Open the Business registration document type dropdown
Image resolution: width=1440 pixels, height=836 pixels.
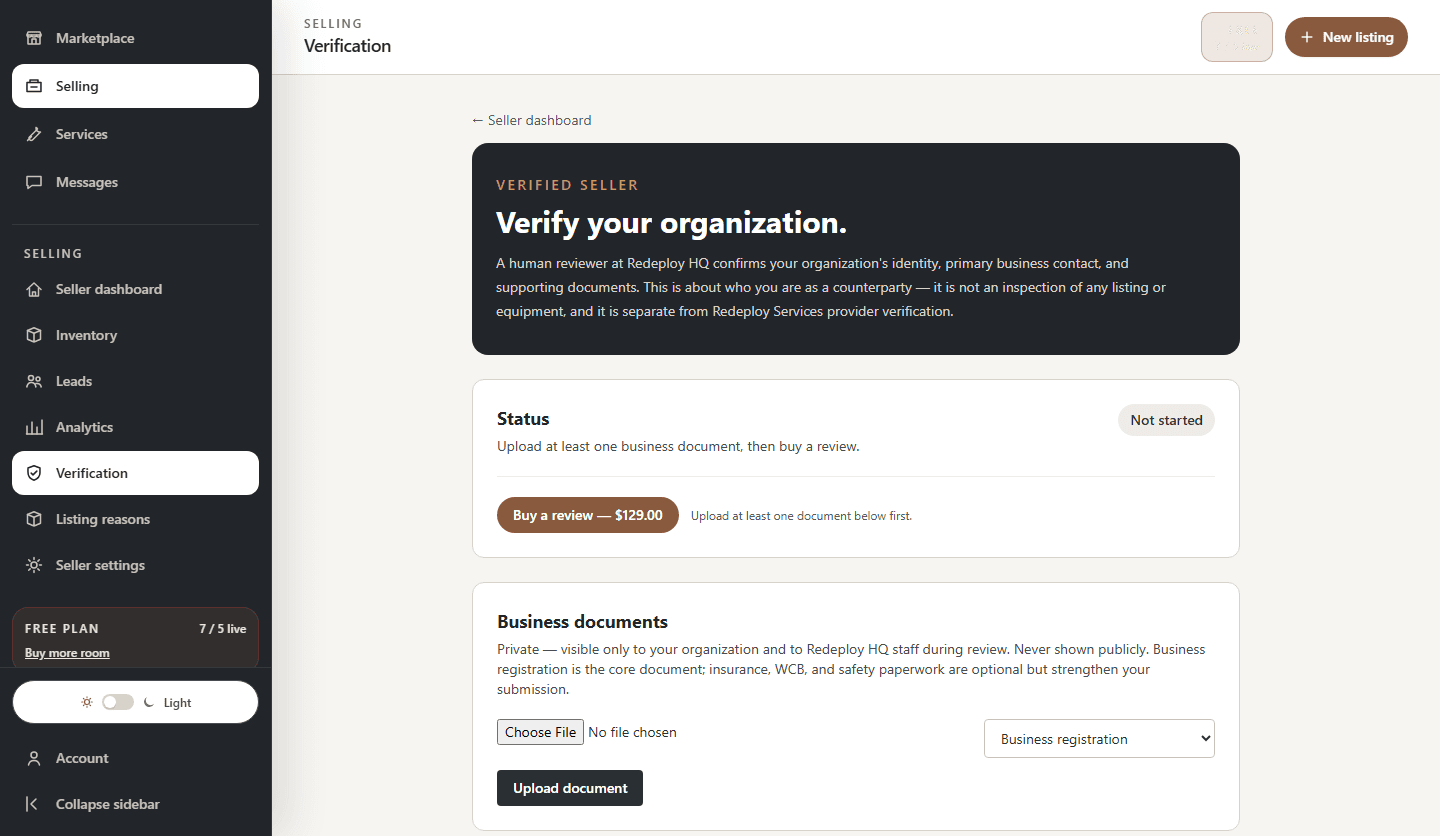[x=1099, y=739]
